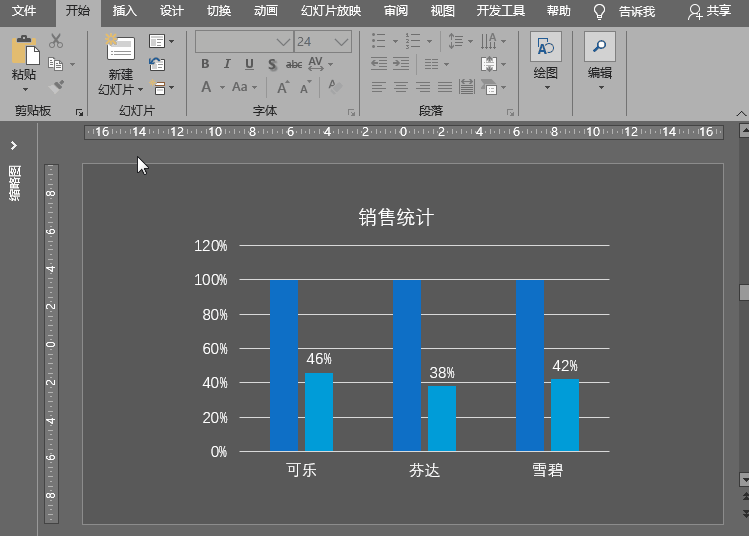Click Clear All Formatting icon
This screenshot has height=536, width=749.
tap(335, 86)
